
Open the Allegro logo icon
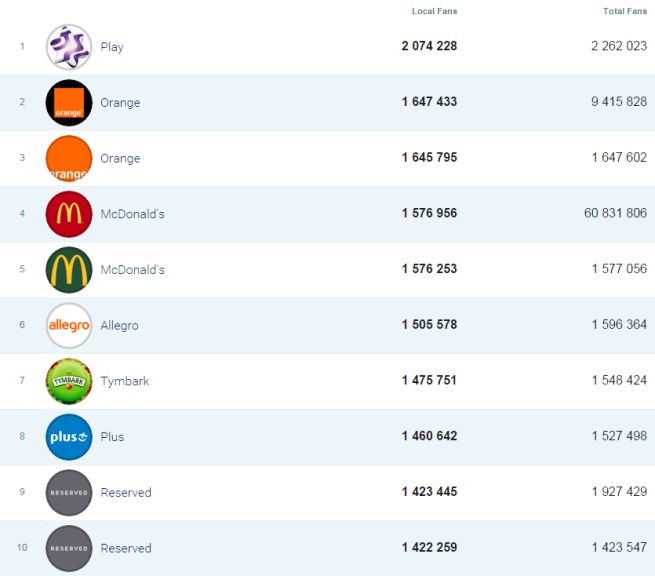click(x=69, y=326)
